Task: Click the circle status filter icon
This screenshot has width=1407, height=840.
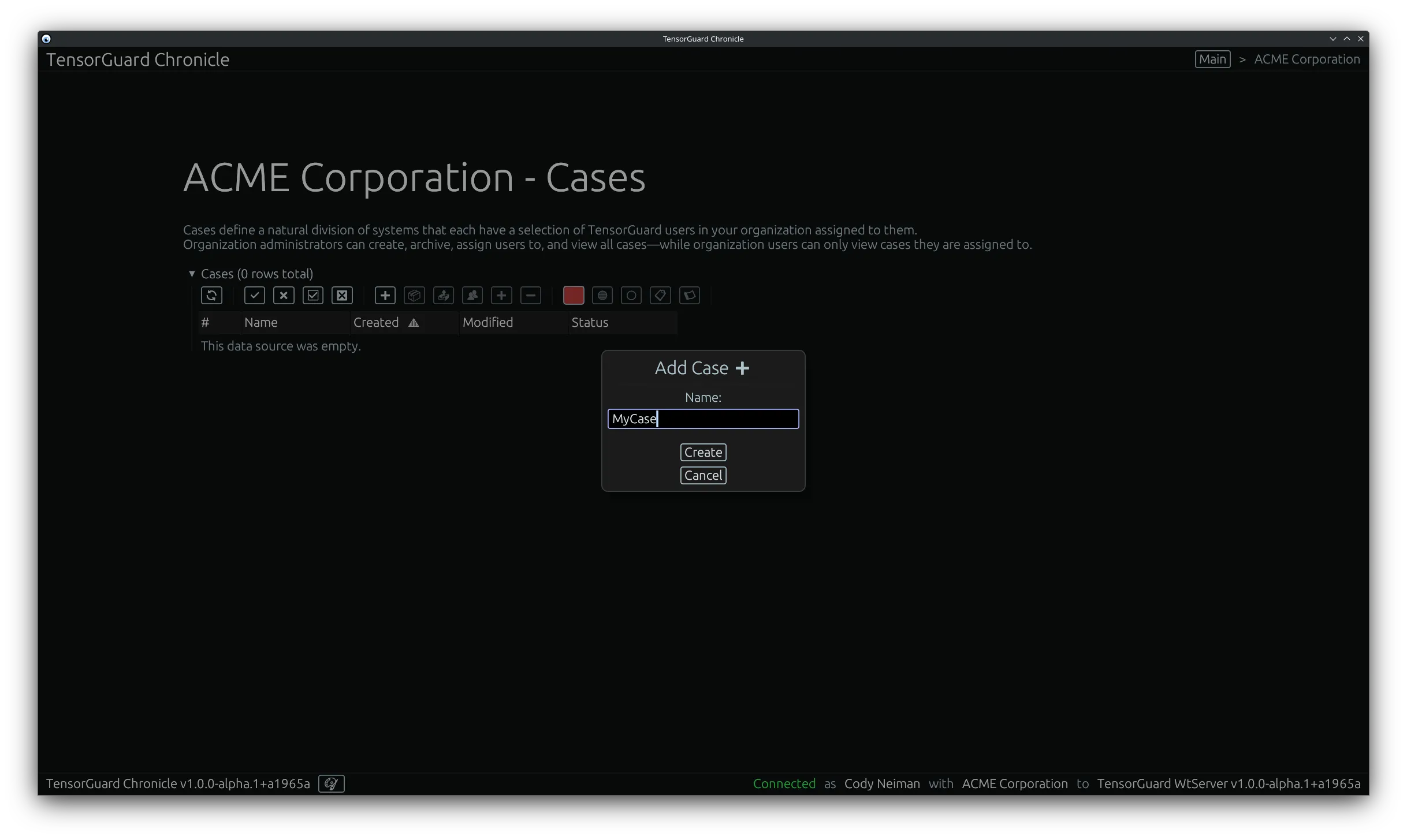Action: [631, 295]
